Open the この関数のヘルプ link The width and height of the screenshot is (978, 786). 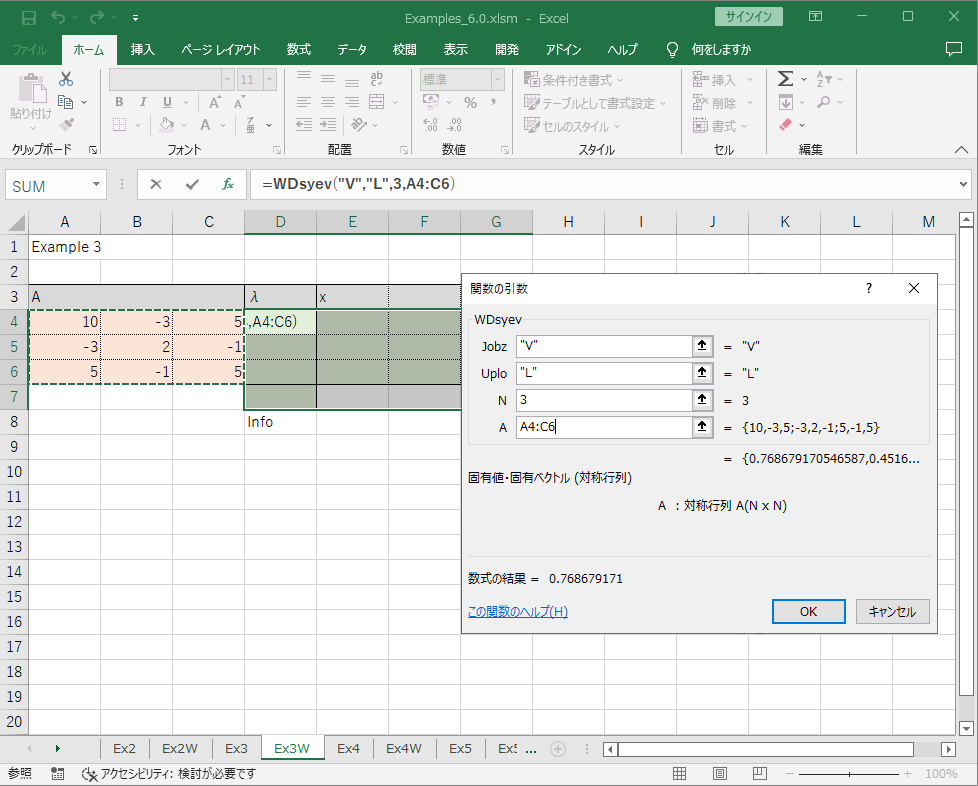click(x=517, y=612)
